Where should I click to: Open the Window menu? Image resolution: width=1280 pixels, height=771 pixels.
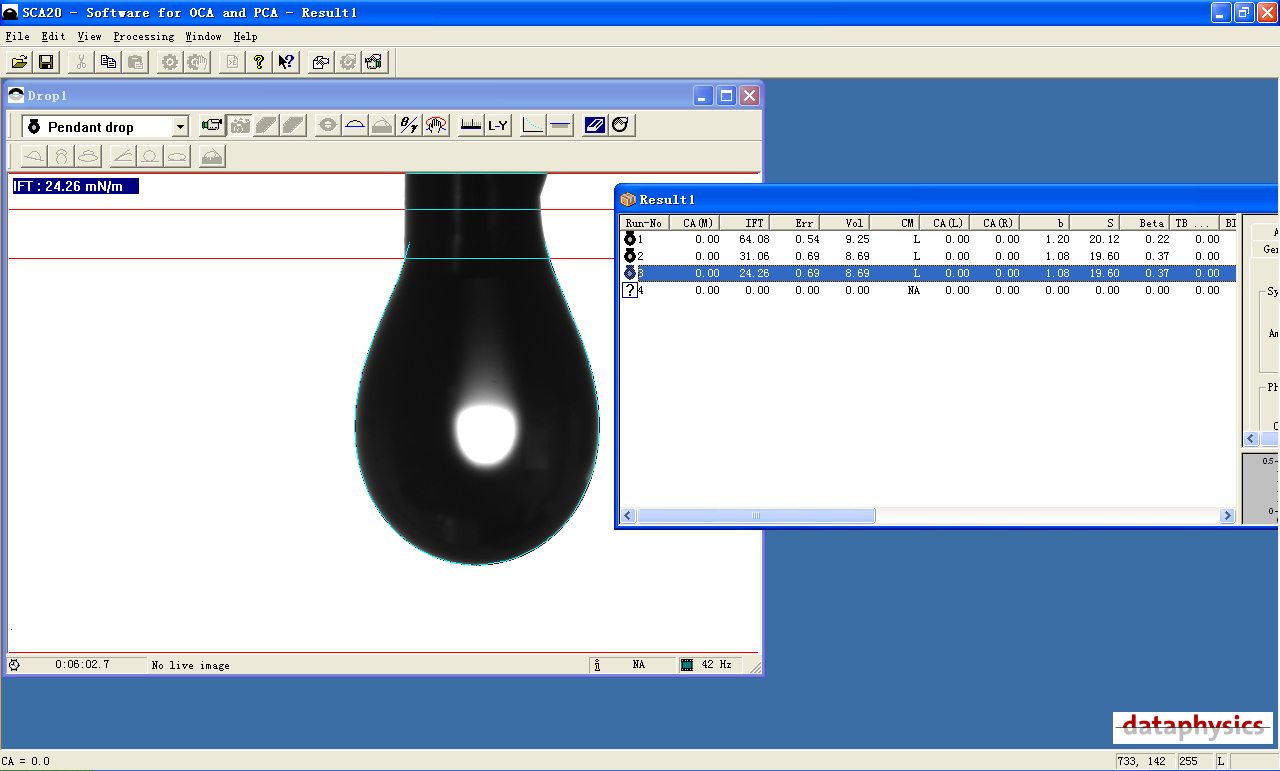(x=203, y=37)
